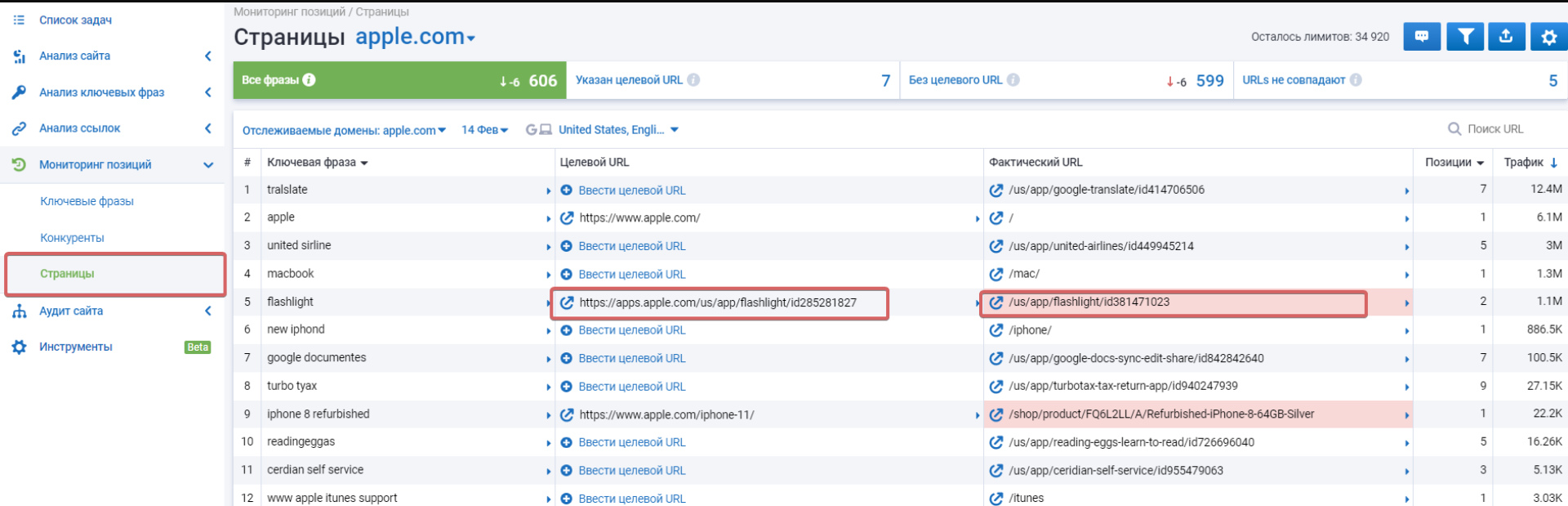This screenshot has height=506, width=1568.
Task: Open the chat message icon button
Action: click(1422, 36)
